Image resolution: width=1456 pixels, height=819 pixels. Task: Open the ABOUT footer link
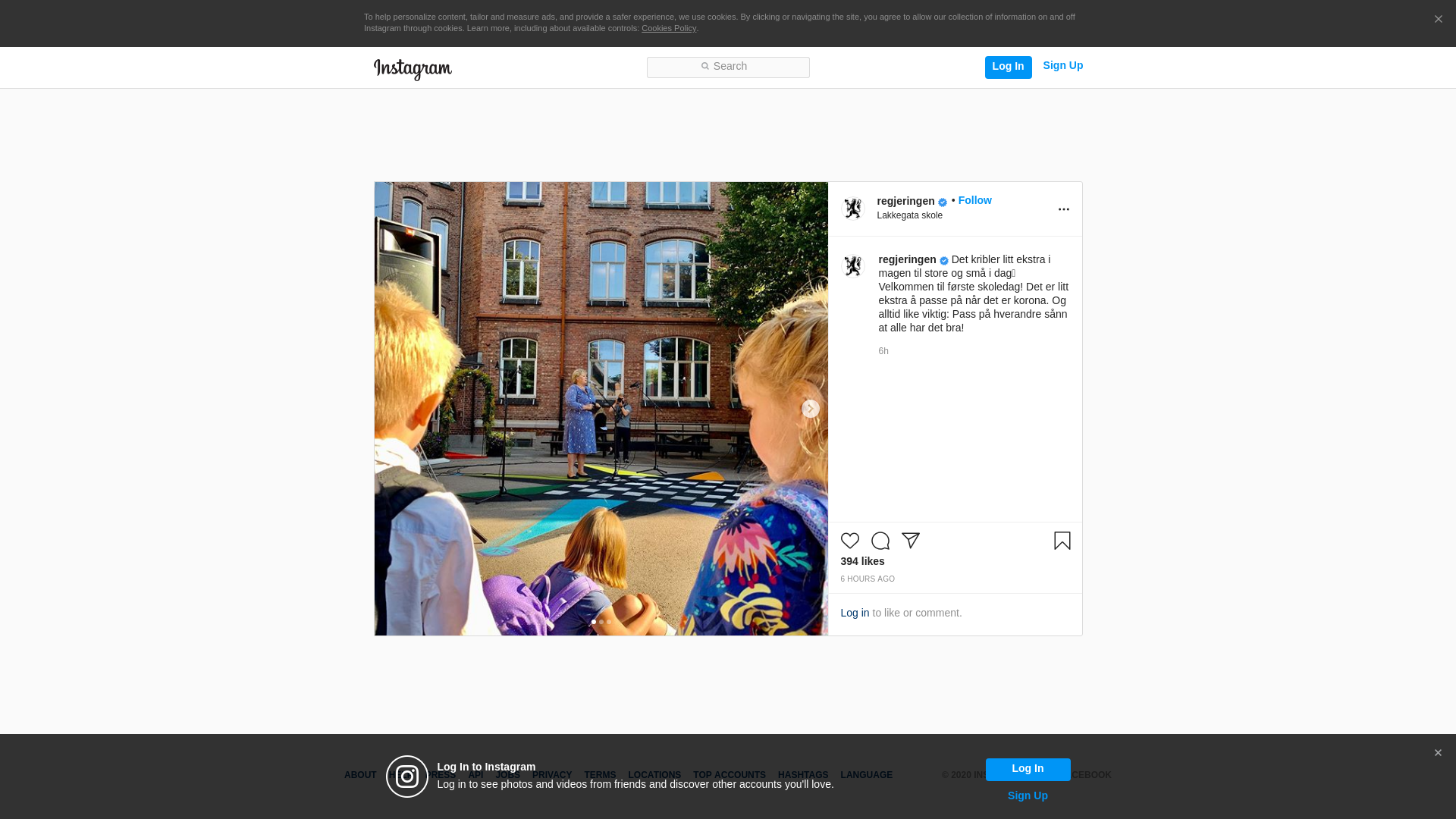click(x=360, y=775)
